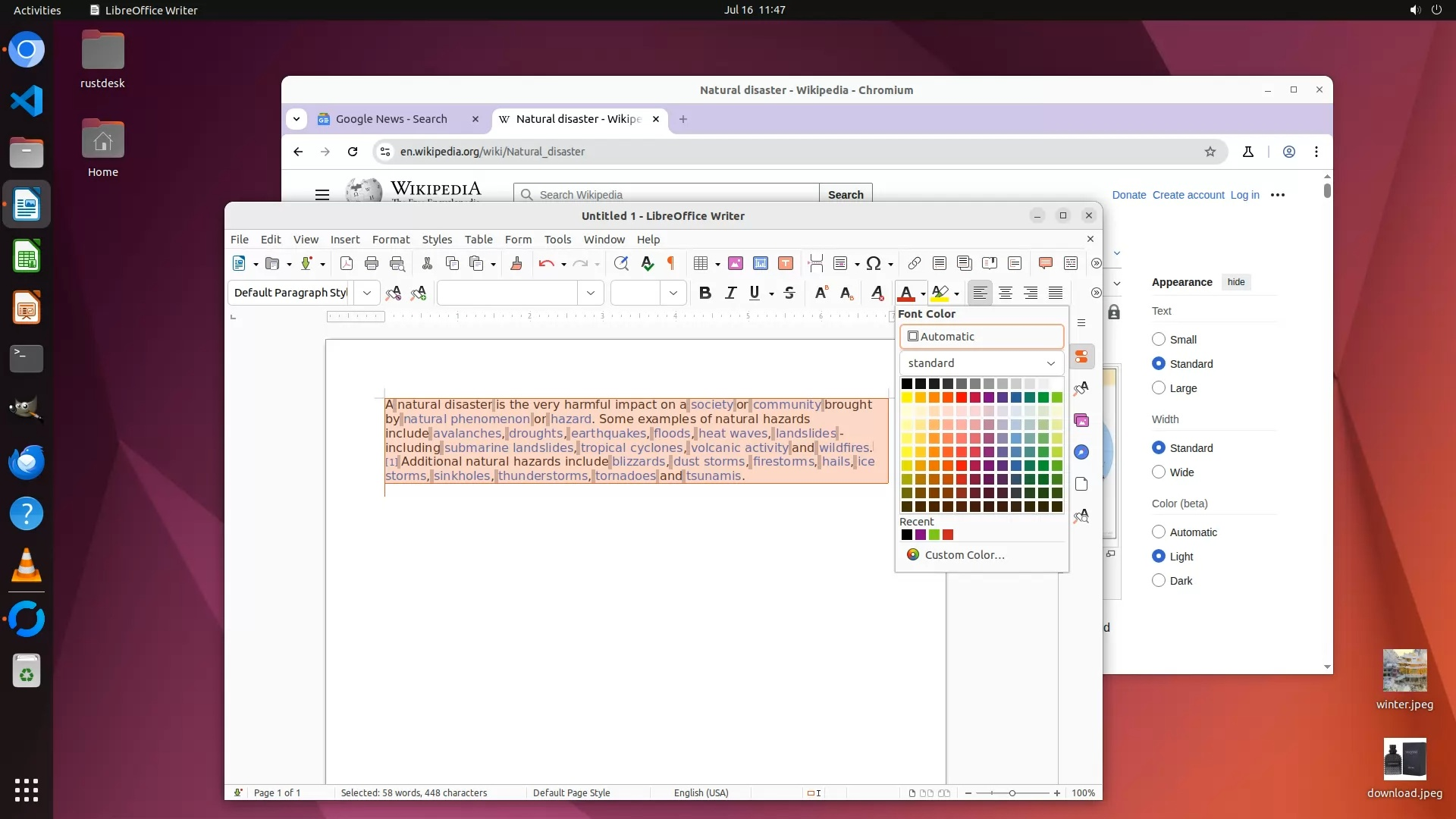This screenshot has width=1456, height=819.
Task: Click the Italic formatting icon
Action: click(730, 293)
